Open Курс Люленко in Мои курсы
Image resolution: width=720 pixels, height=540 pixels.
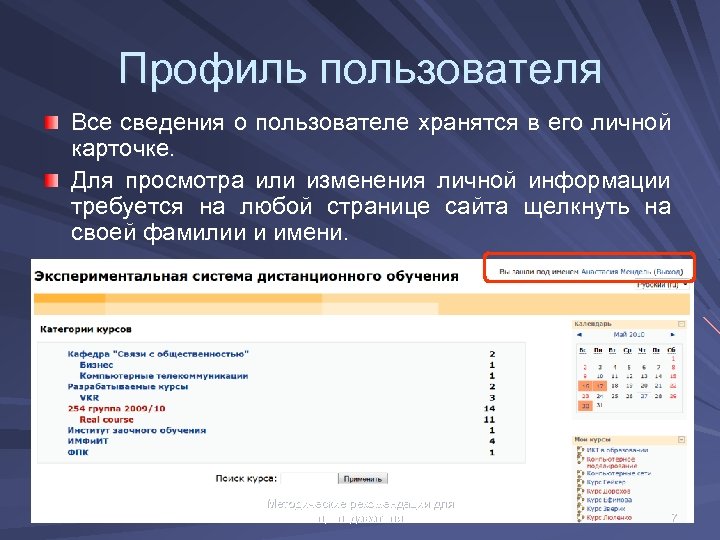click(609, 518)
